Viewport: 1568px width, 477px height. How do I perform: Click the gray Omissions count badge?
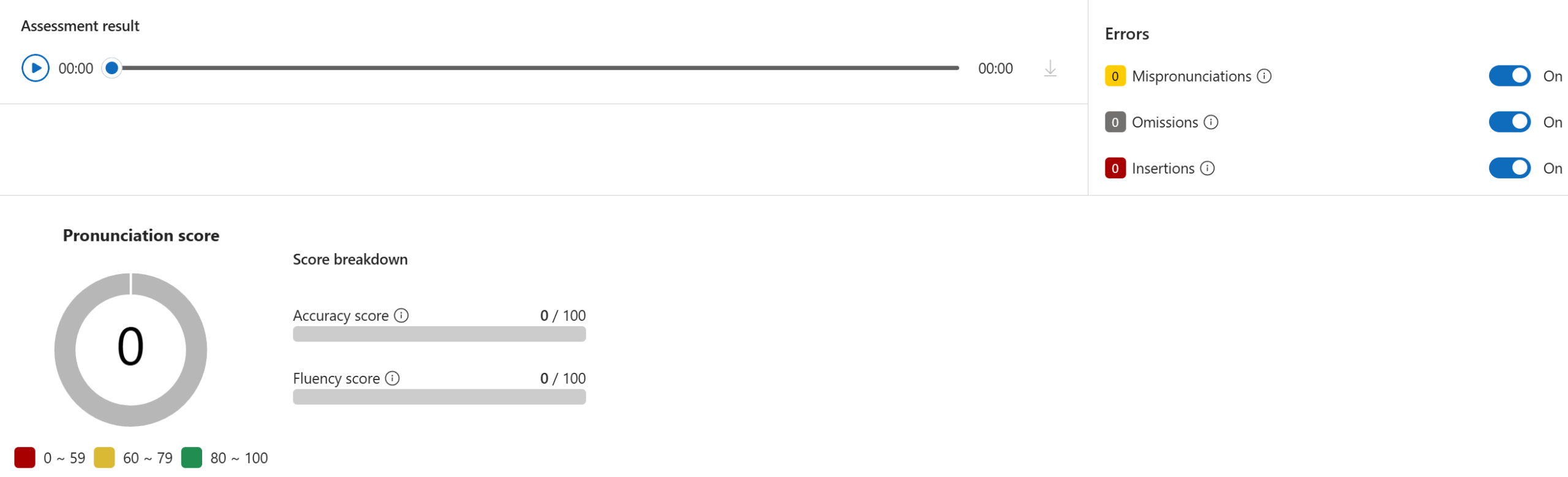1115,122
